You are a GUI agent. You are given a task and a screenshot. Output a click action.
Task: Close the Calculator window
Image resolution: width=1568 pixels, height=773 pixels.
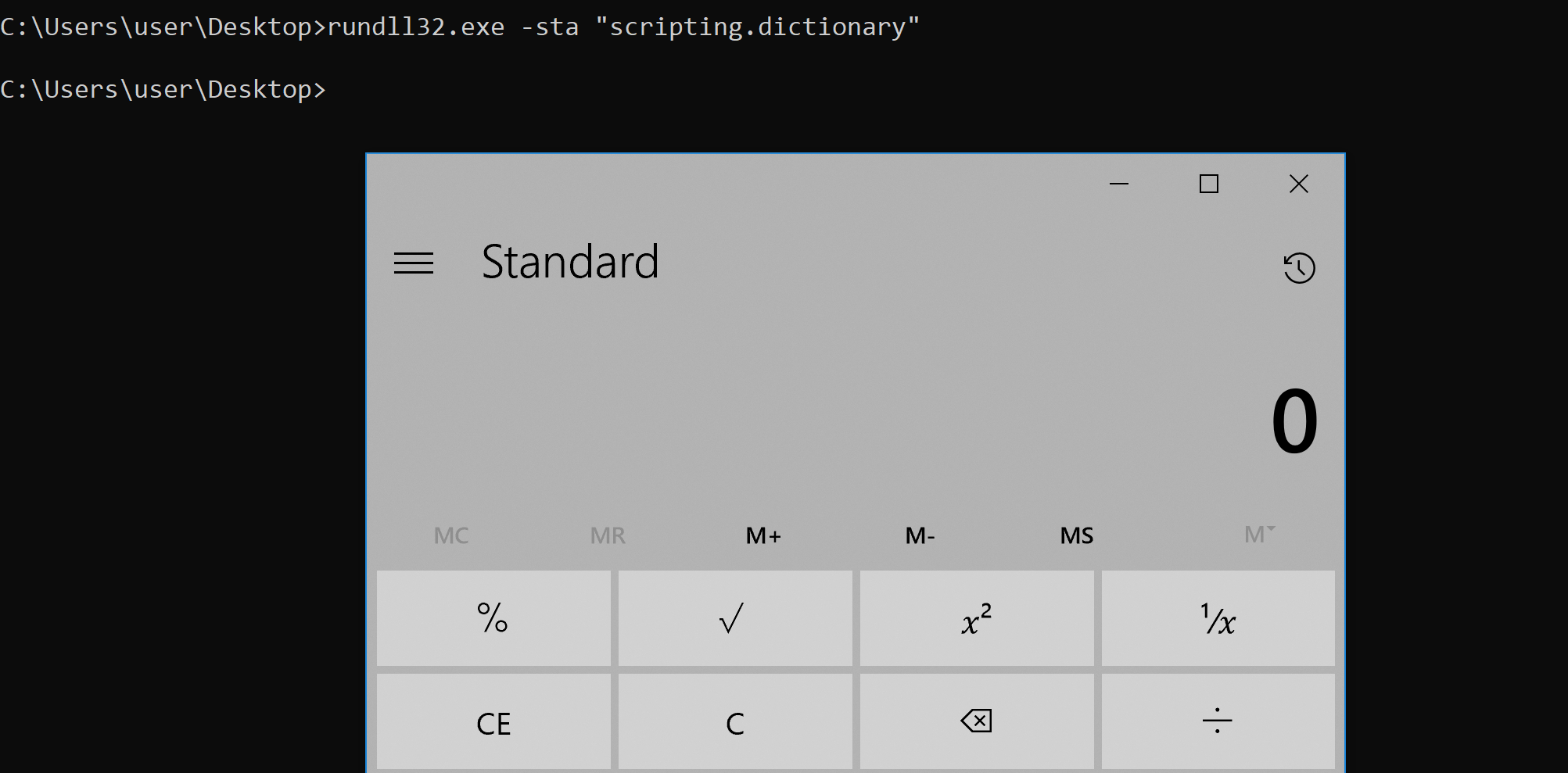[1298, 184]
